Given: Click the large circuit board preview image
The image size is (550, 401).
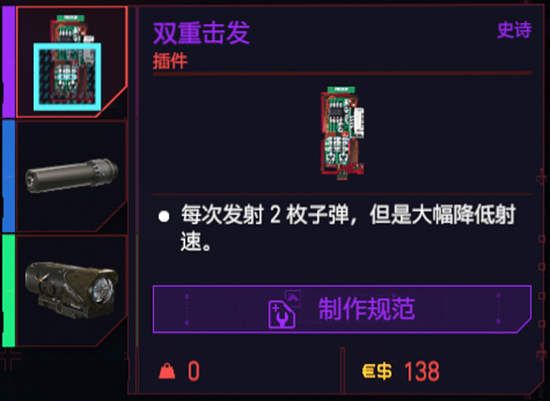Looking at the screenshot, I should coord(343,133).
